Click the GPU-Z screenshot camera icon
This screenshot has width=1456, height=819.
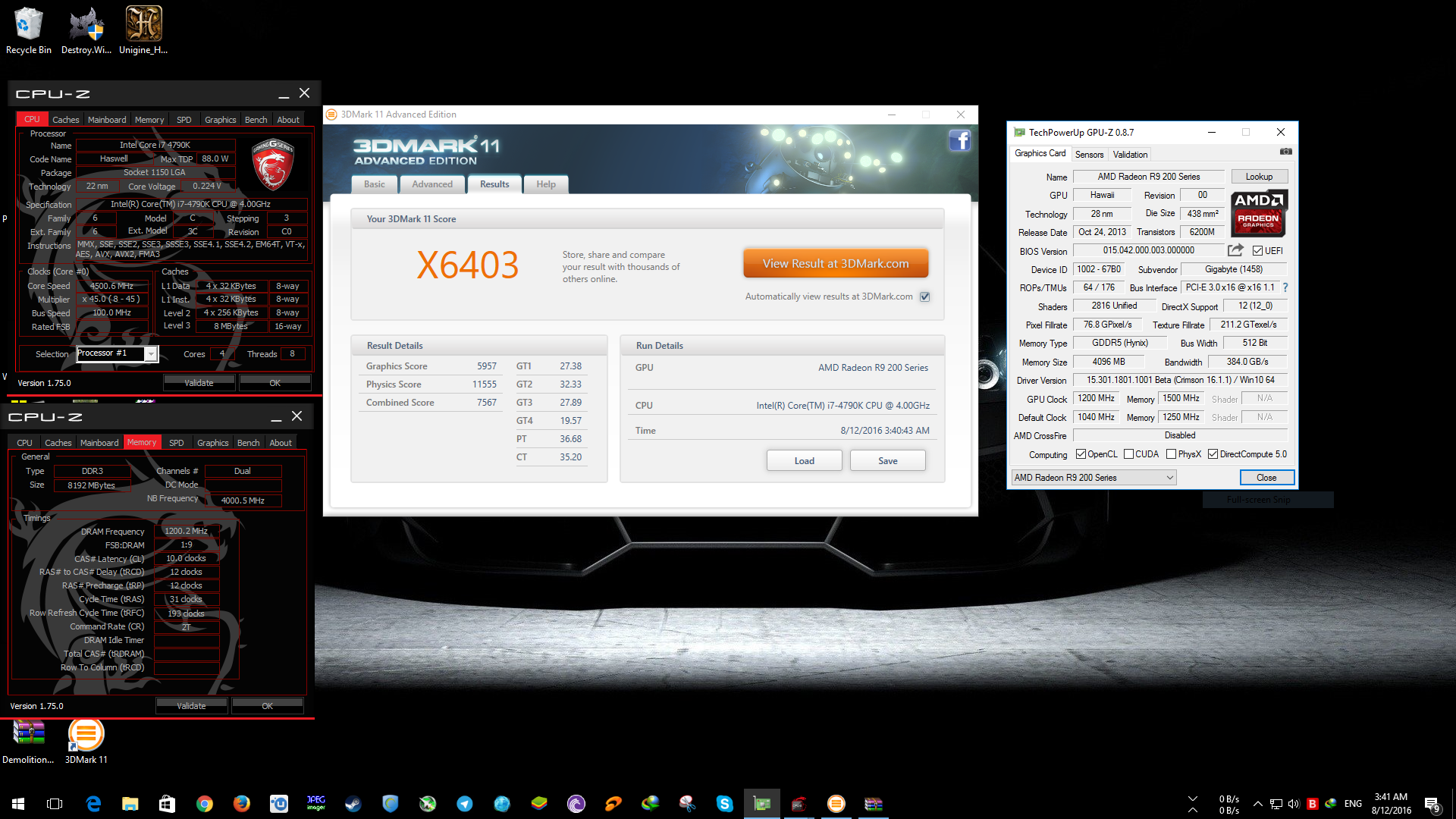[1285, 152]
